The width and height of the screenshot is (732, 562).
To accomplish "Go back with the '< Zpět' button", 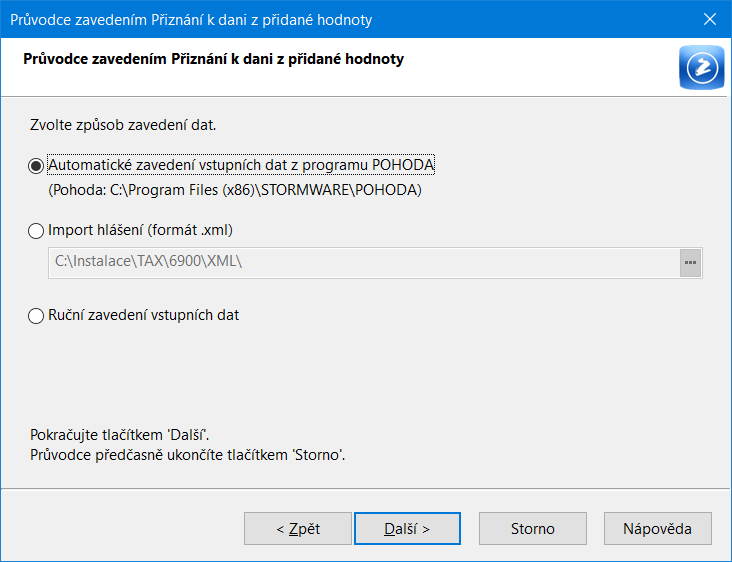I will (x=298, y=528).
